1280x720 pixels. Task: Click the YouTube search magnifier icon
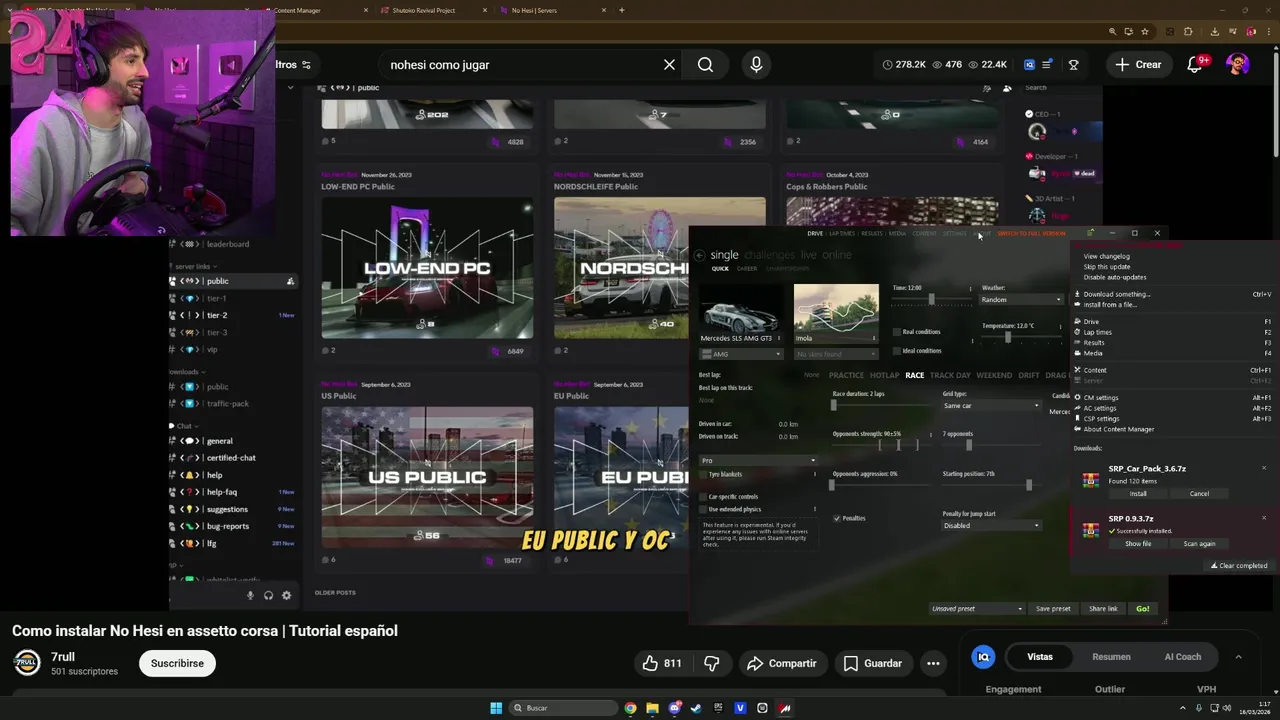(705, 65)
